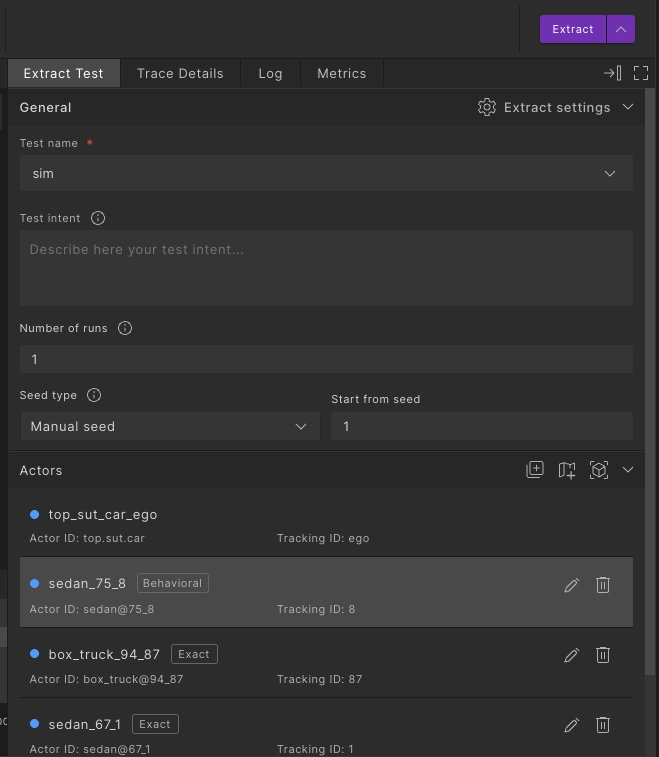Switch to the Metrics tab
This screenshot has width=659, height=757.
click(341, 73)
